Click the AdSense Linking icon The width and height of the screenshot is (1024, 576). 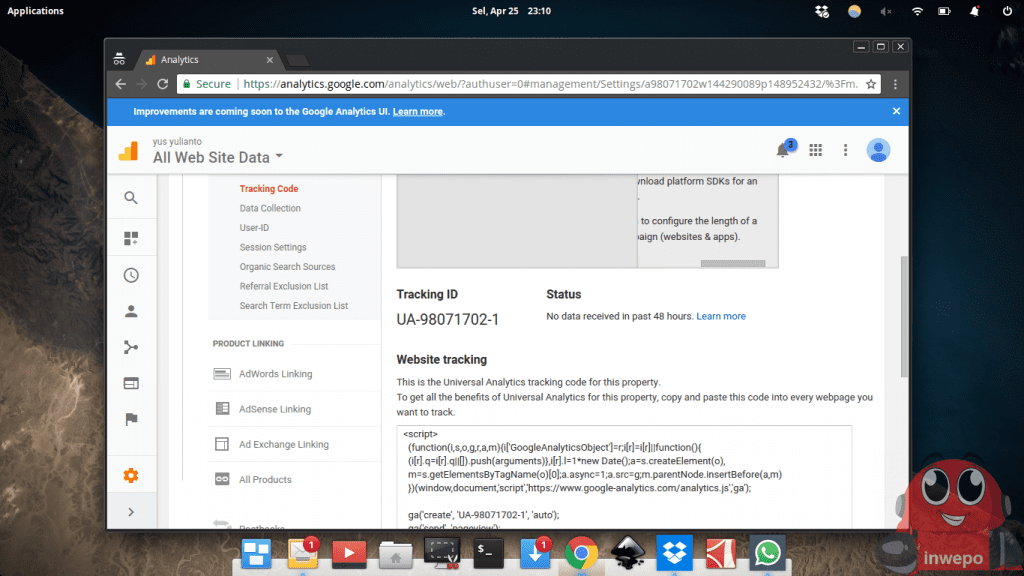tap(222, 409)
